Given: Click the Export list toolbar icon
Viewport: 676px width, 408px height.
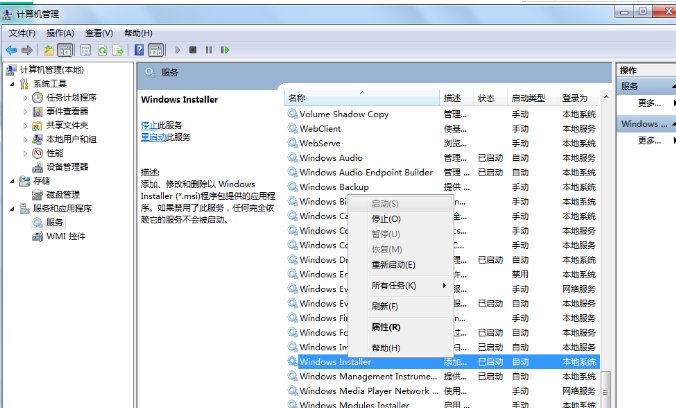Looking at the screenshot, I should 118,50.
